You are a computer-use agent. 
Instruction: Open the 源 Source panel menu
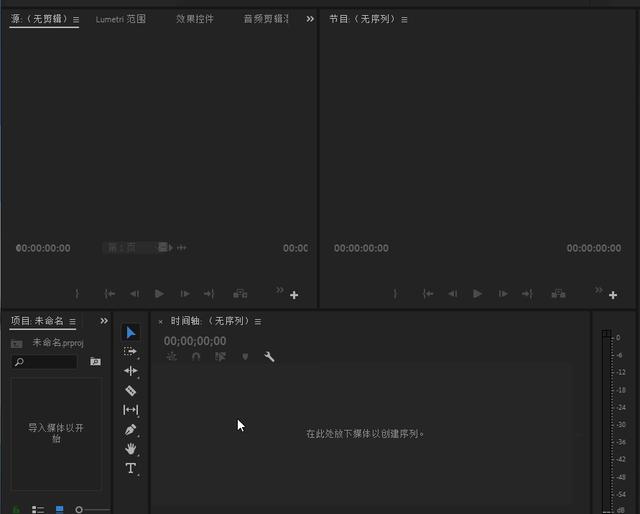tap(76, 19)
